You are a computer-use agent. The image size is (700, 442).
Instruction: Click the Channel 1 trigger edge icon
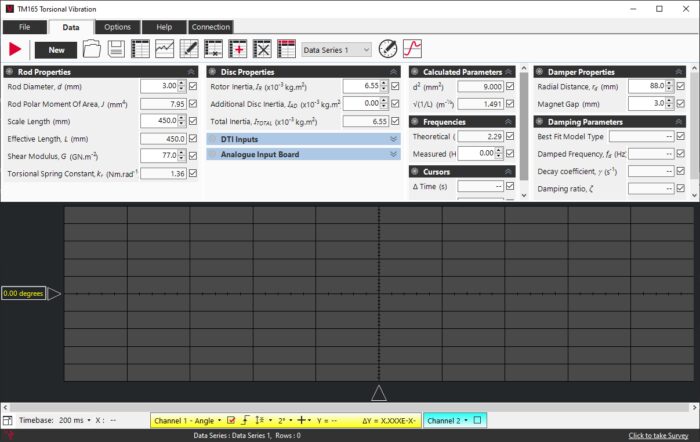[245, 420]
